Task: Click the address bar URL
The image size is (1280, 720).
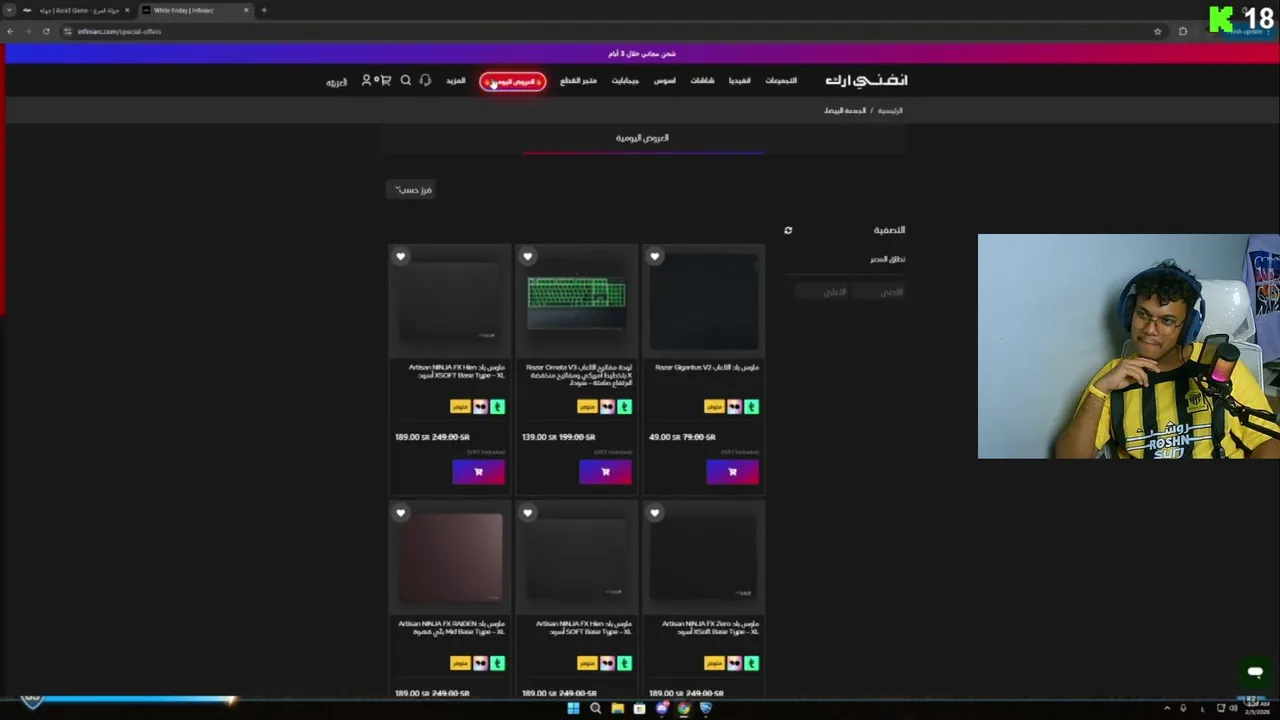Action: tap(120, 31)
